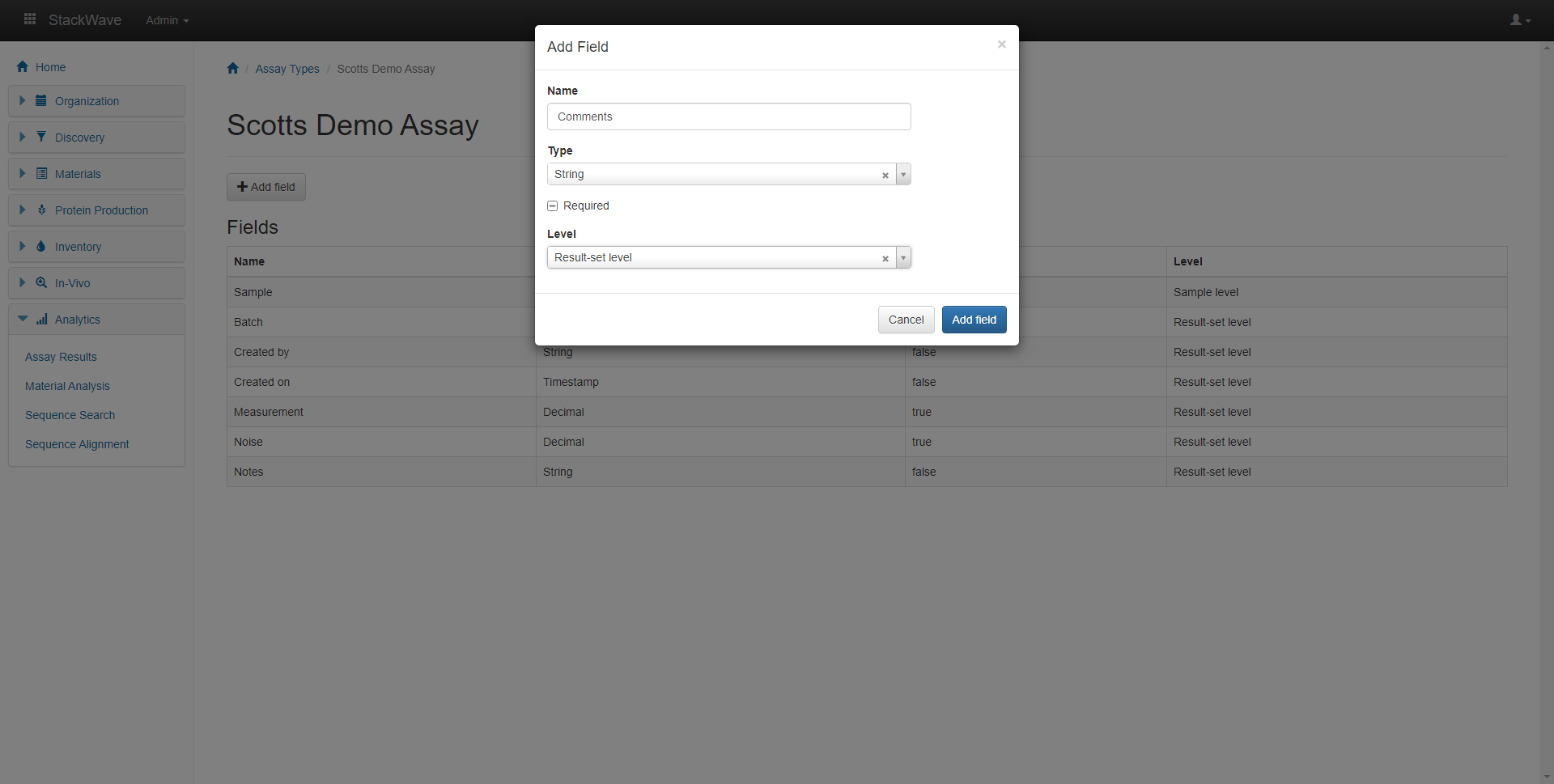The image size is (1554, 784).
Task: Click the StackWave apps grid icon
Action: pyautogui.click(x=30, y=19)
